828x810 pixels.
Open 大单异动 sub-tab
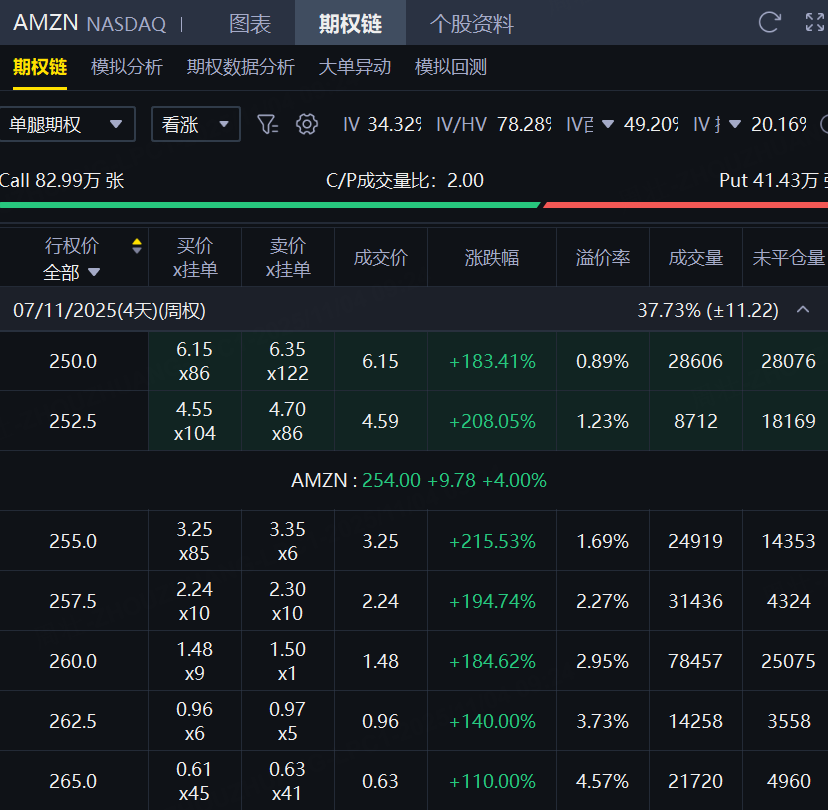[x=354, y=67]
